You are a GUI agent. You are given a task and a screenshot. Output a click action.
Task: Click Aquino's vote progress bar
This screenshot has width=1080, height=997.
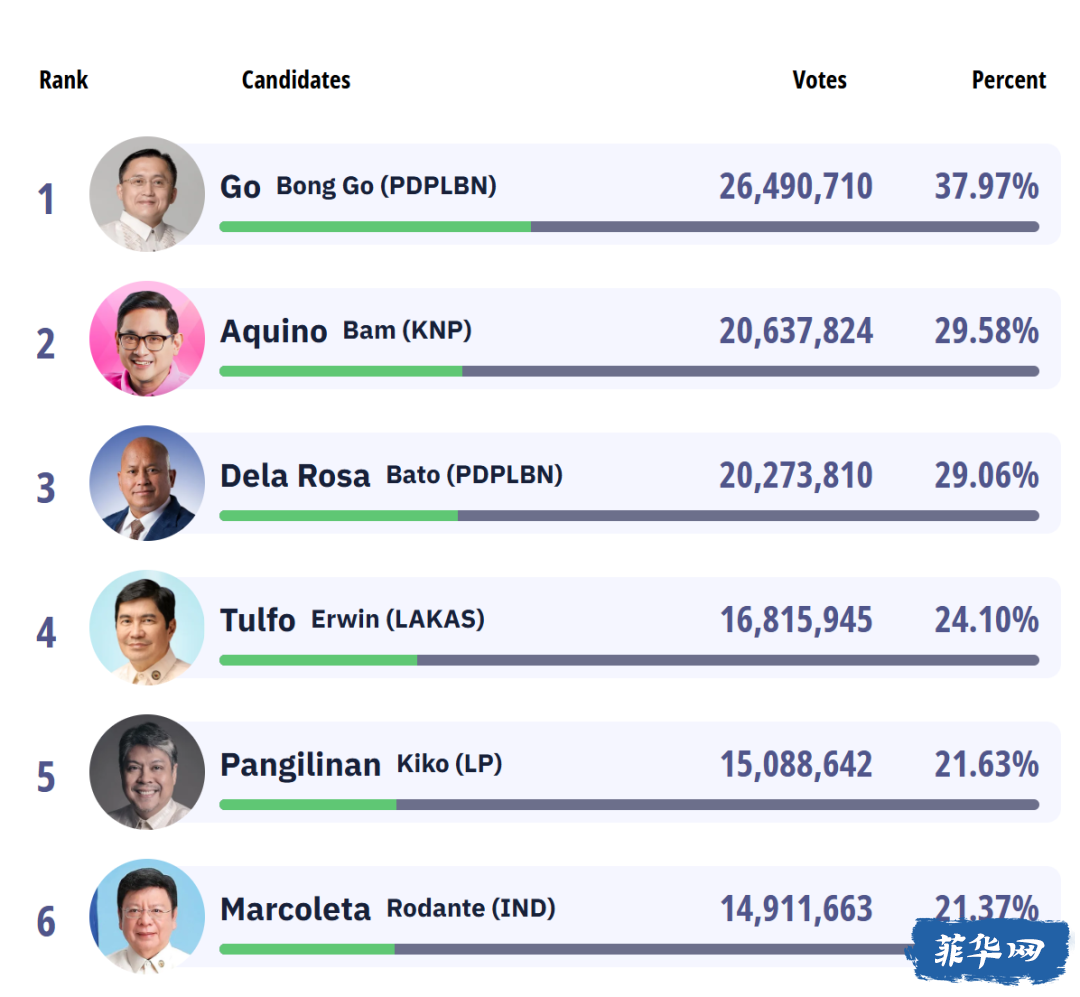coord(629,371)
